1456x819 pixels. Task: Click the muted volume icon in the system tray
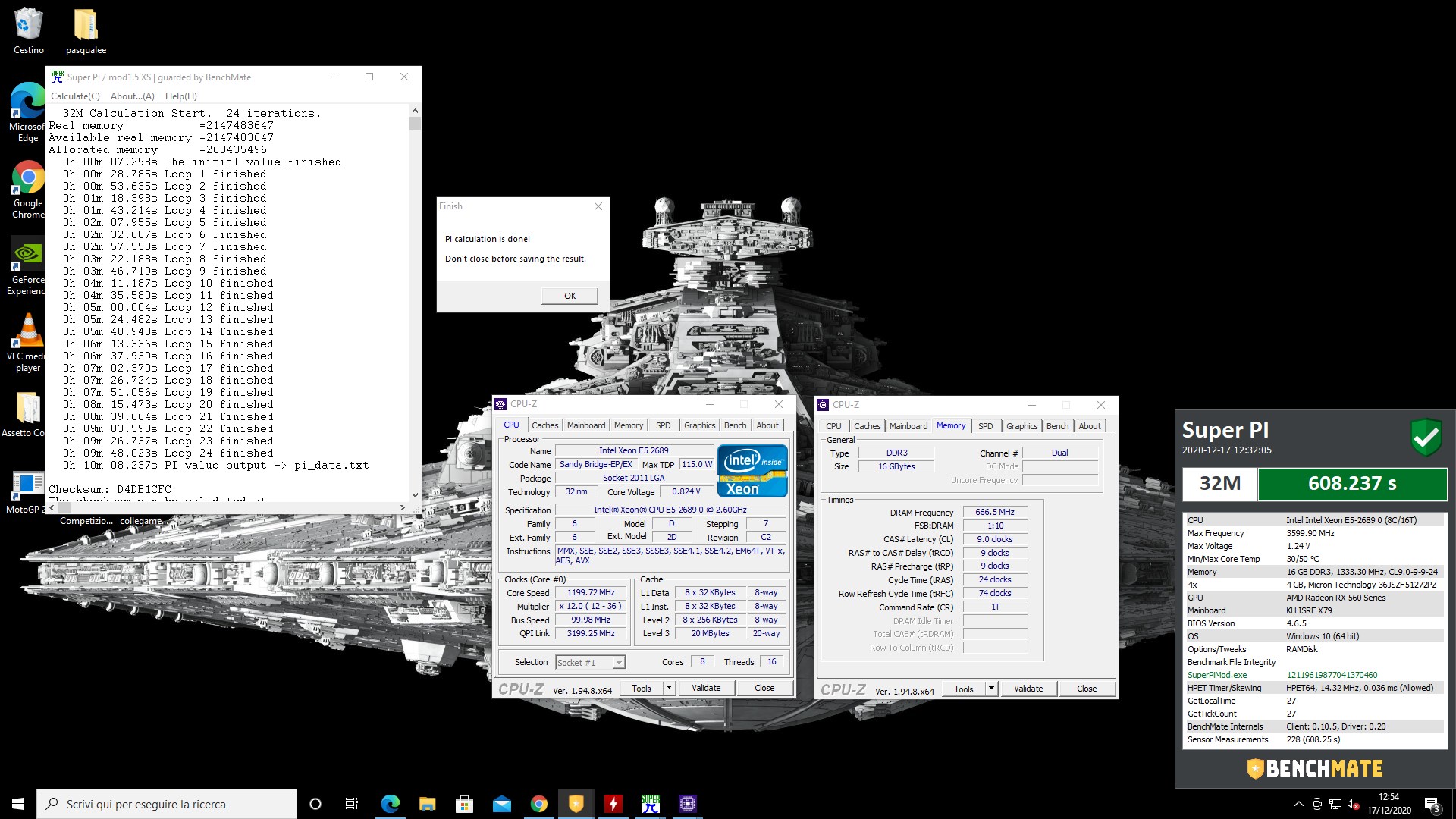[1353, 804]
